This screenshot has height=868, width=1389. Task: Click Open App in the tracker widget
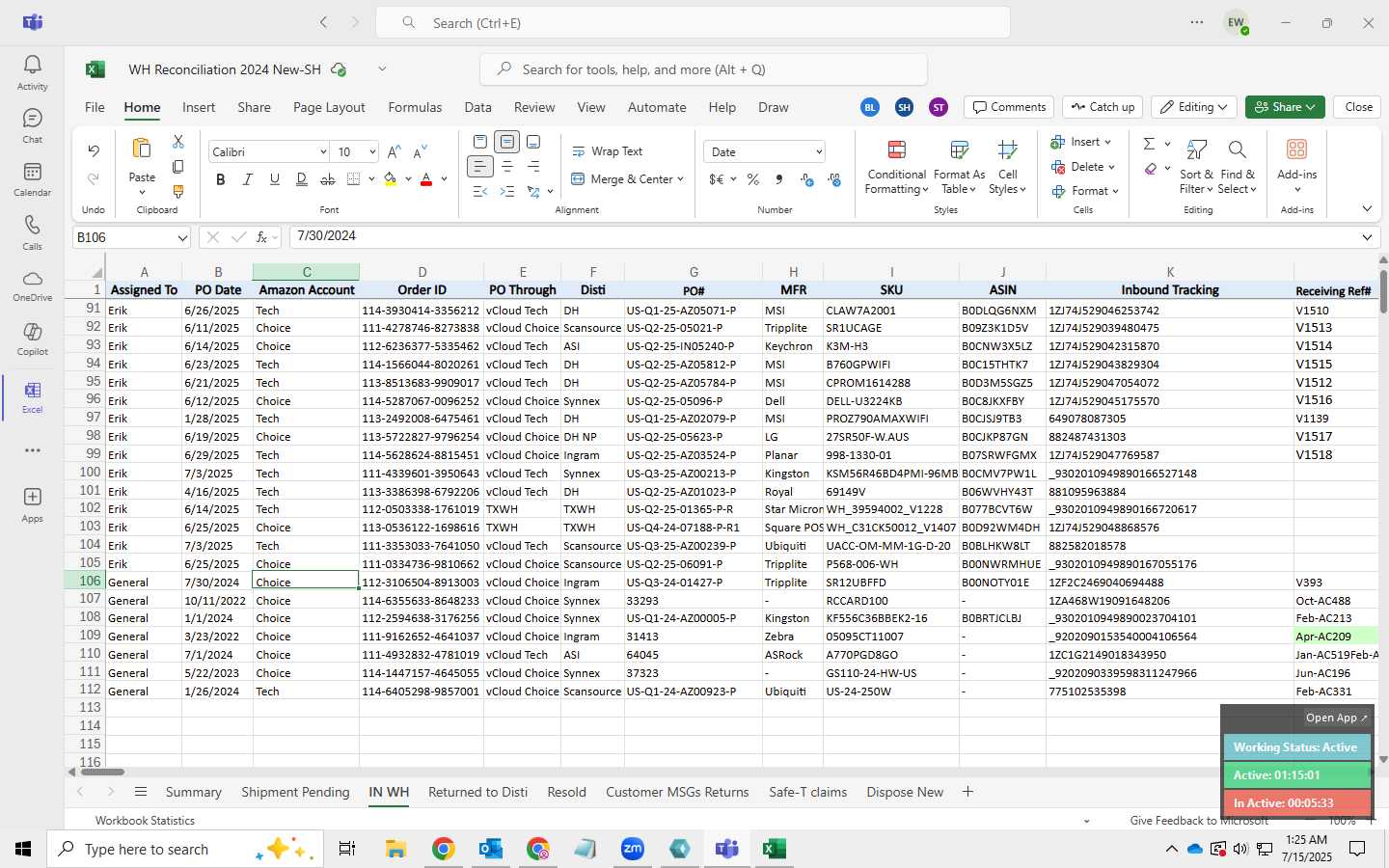tap(1336, 718)
